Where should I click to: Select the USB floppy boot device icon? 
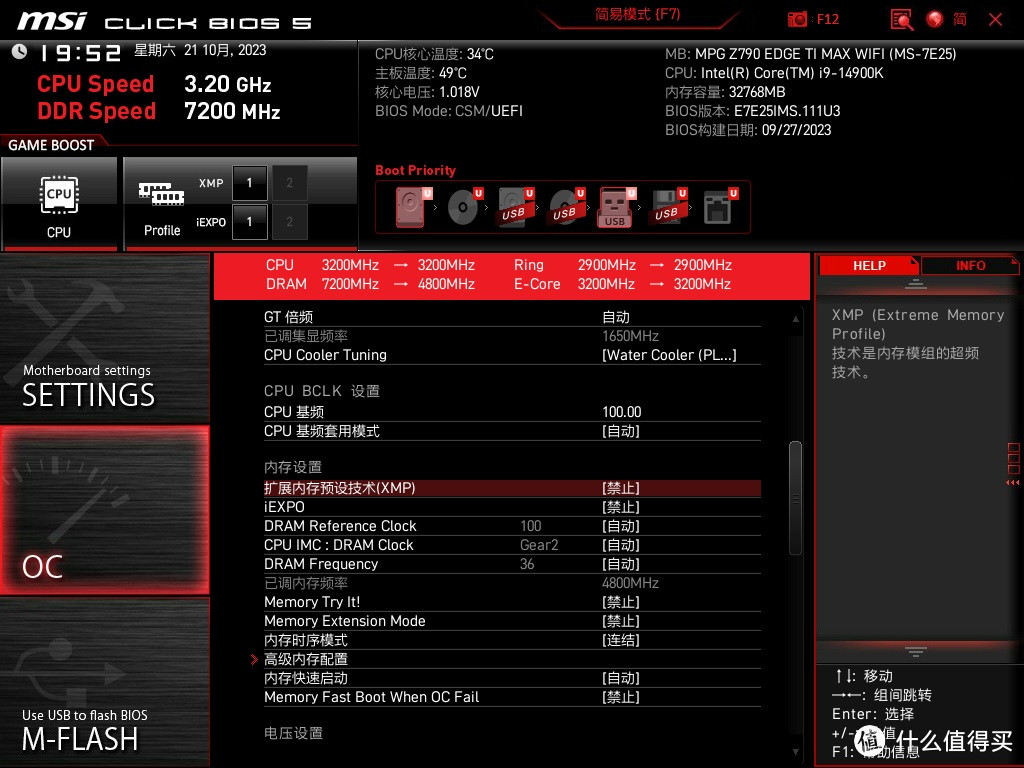[667, 207]
